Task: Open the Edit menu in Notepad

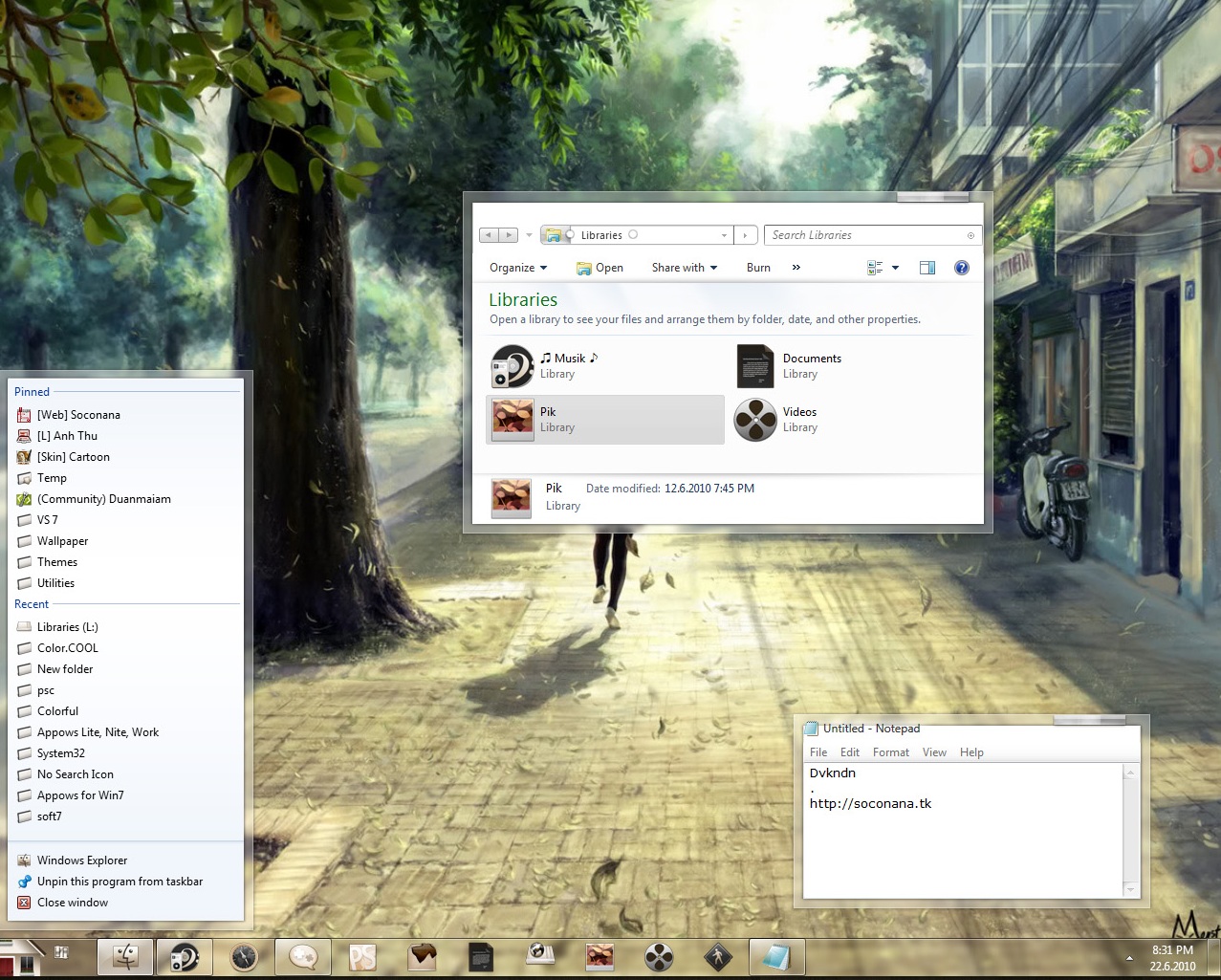Action: click(849, 752)
